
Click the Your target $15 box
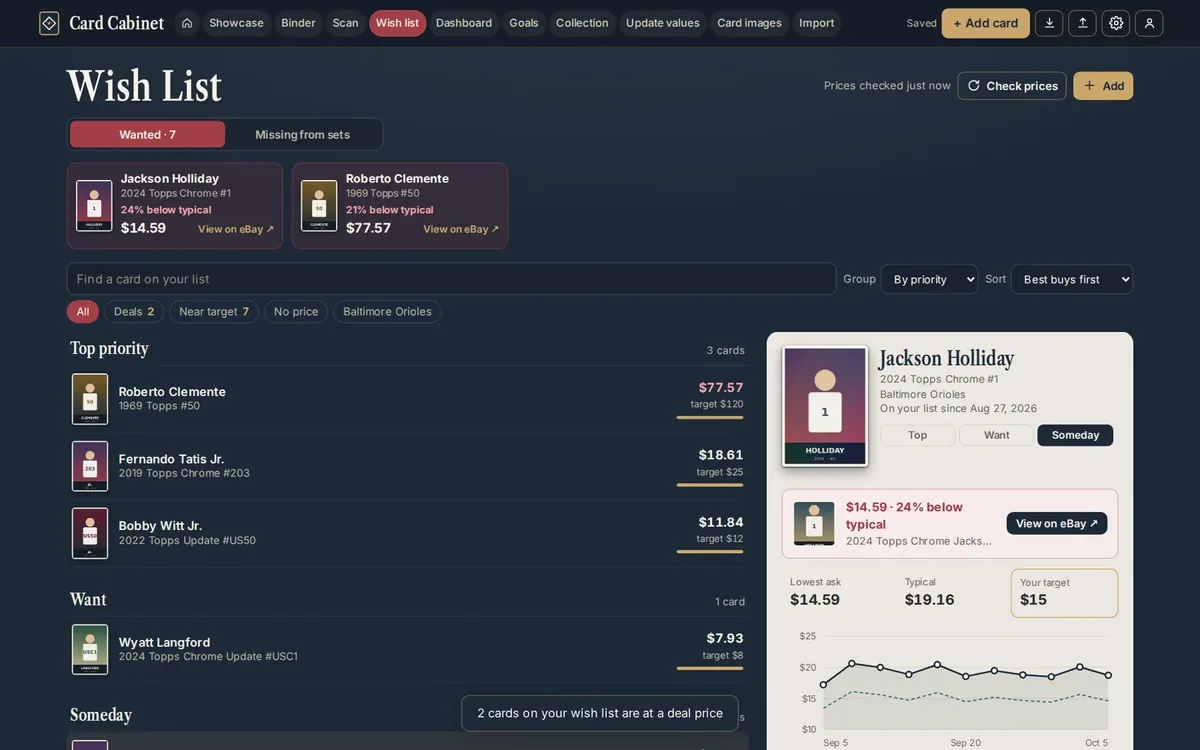[x=1064, y=593]
